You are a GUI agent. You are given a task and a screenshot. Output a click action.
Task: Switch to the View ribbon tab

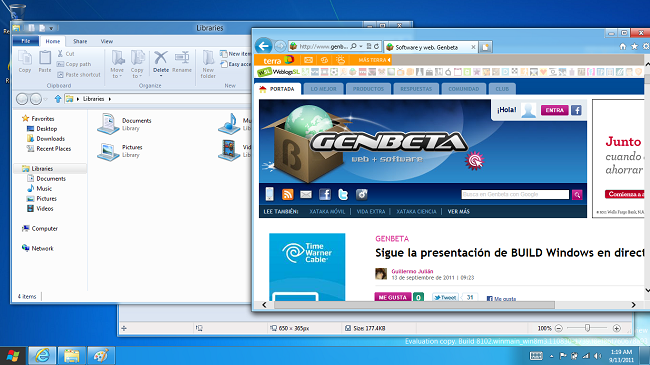(107, 41)
